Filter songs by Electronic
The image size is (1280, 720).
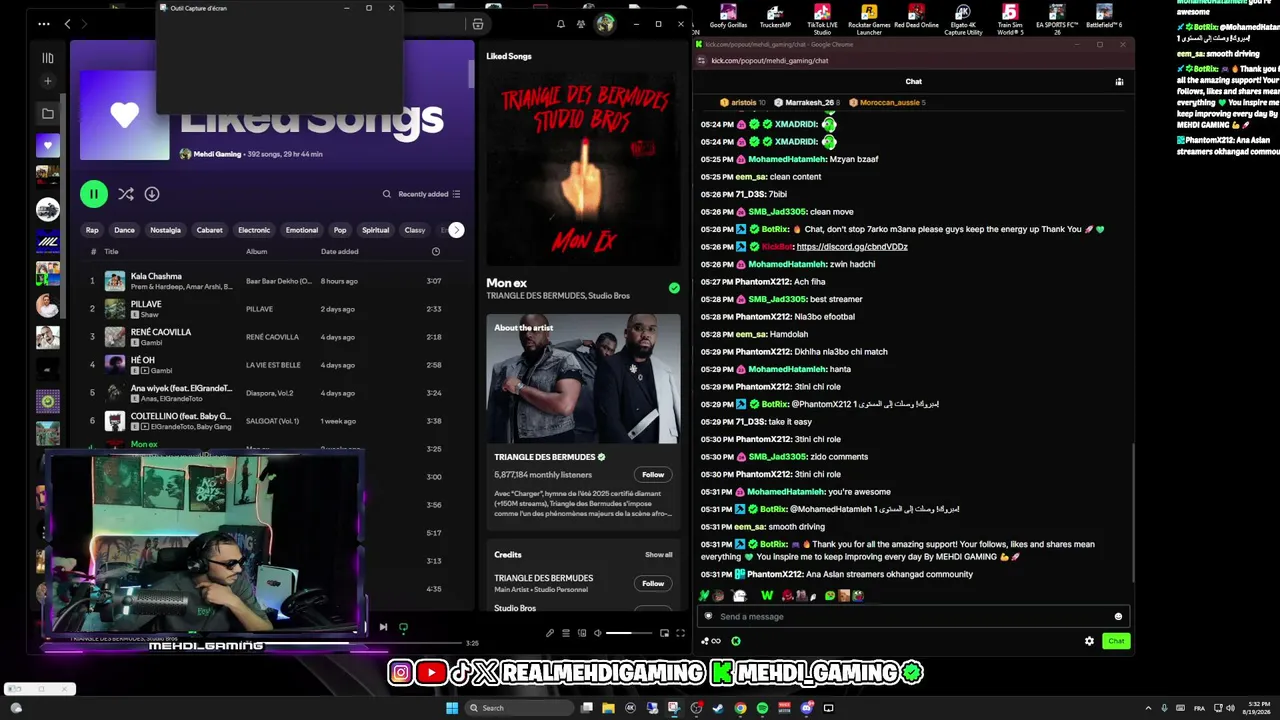(254, 230)
